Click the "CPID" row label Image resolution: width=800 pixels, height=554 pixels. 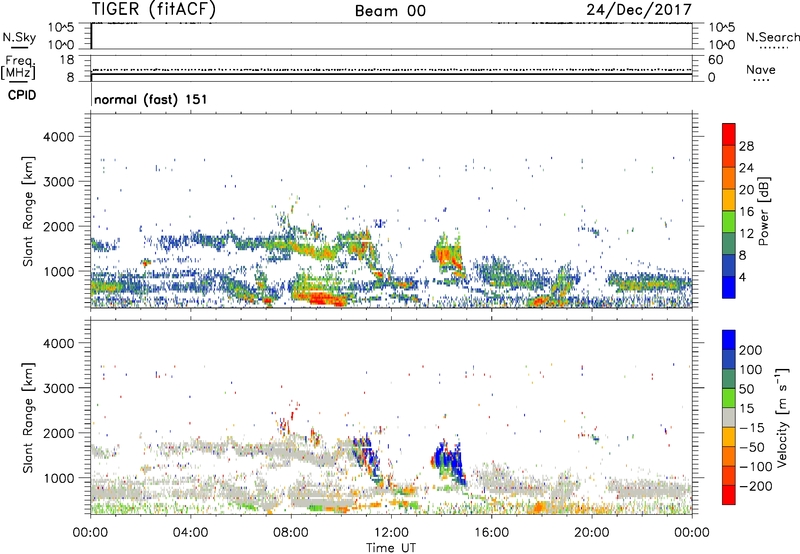coord(22,95)
